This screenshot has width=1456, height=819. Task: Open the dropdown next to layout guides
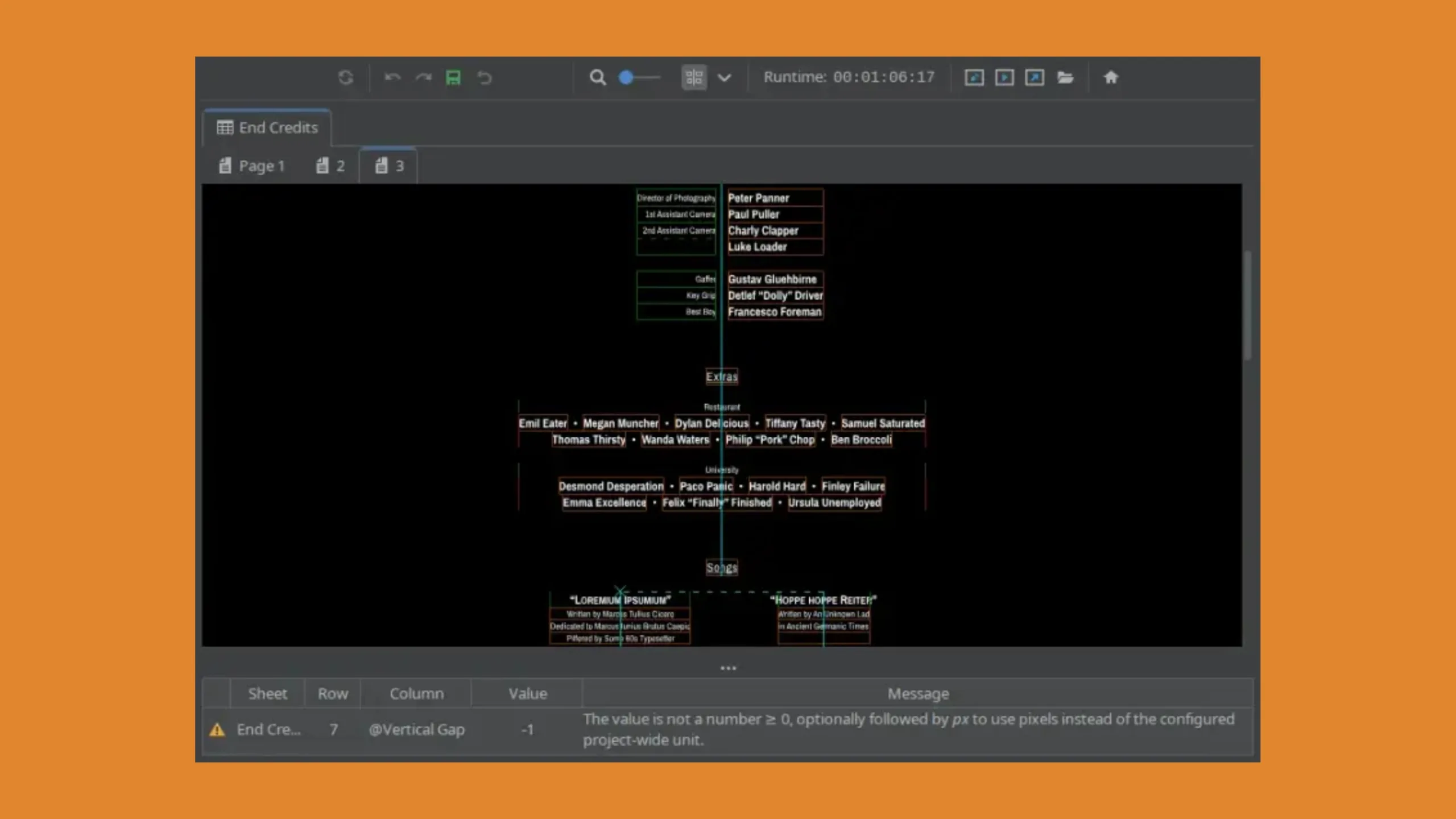[724, 78]
